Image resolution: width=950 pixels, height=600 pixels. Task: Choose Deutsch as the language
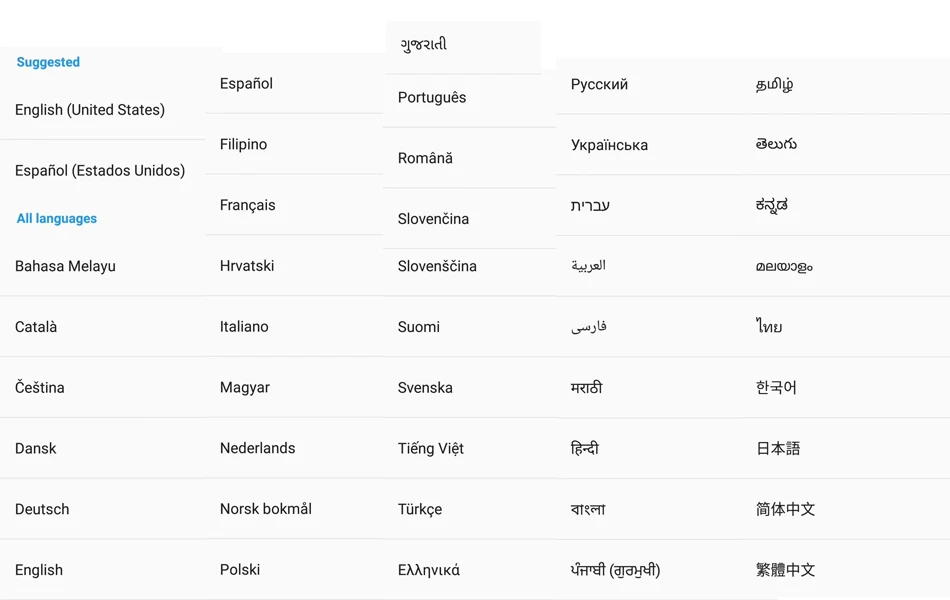point(42,509)
